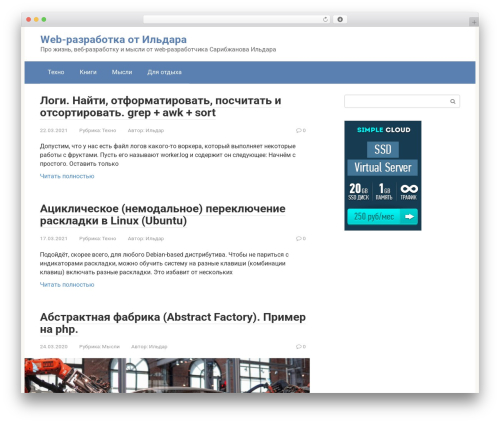Click the site tagline Про жизнь, веб-разработку
This screenshot has height=423, width=500.
158,49
